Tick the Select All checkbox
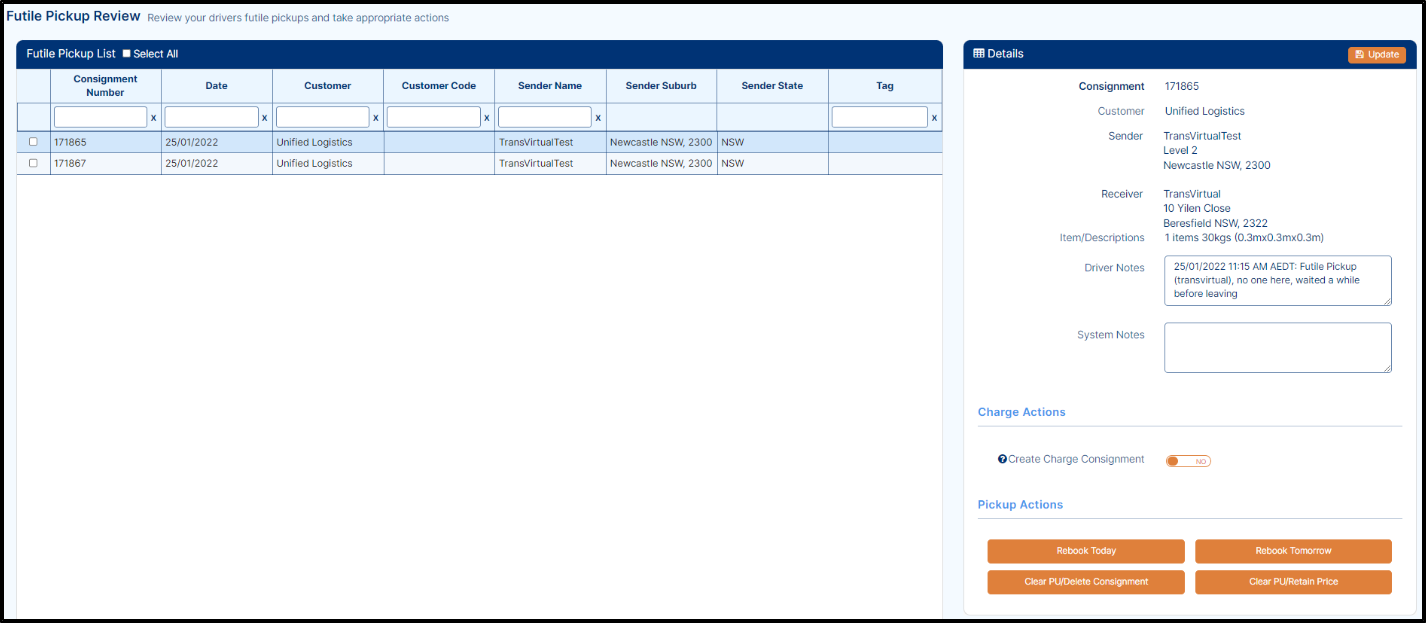This screenshot has height=623, width=1426. click(126, 54)
